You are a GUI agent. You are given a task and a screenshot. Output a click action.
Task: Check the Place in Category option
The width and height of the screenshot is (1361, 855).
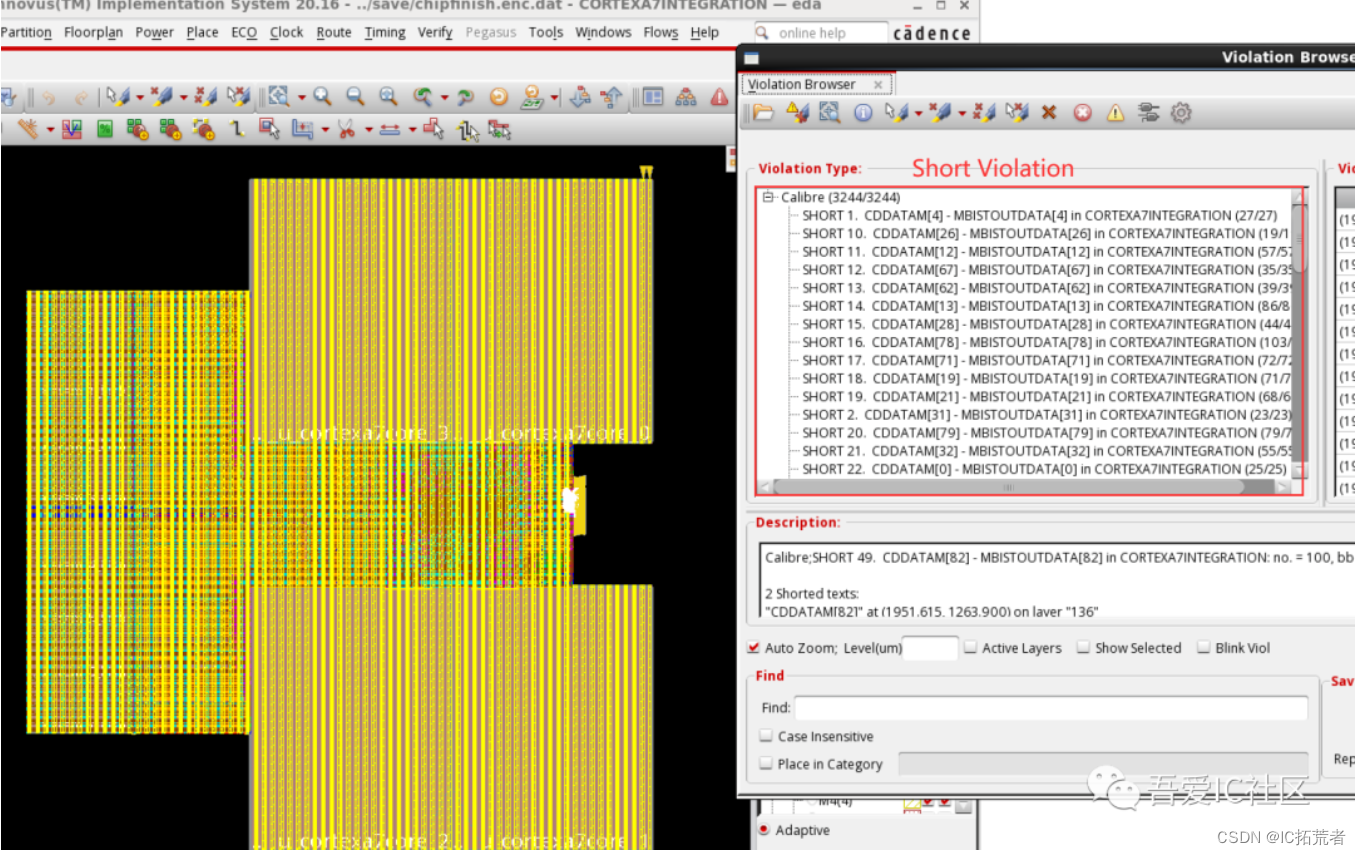(x=766, y=764)
